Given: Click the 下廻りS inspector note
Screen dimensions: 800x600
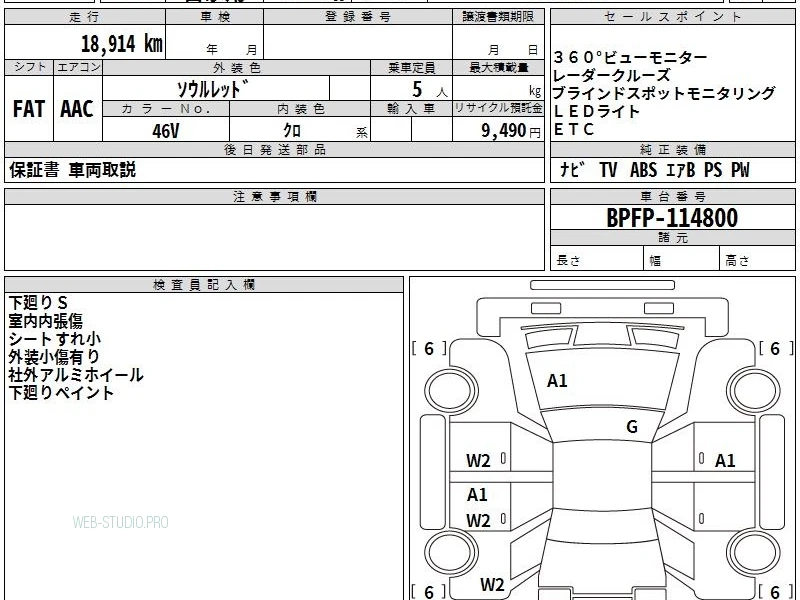Looking at the screenshot, I should coord(38,303).
